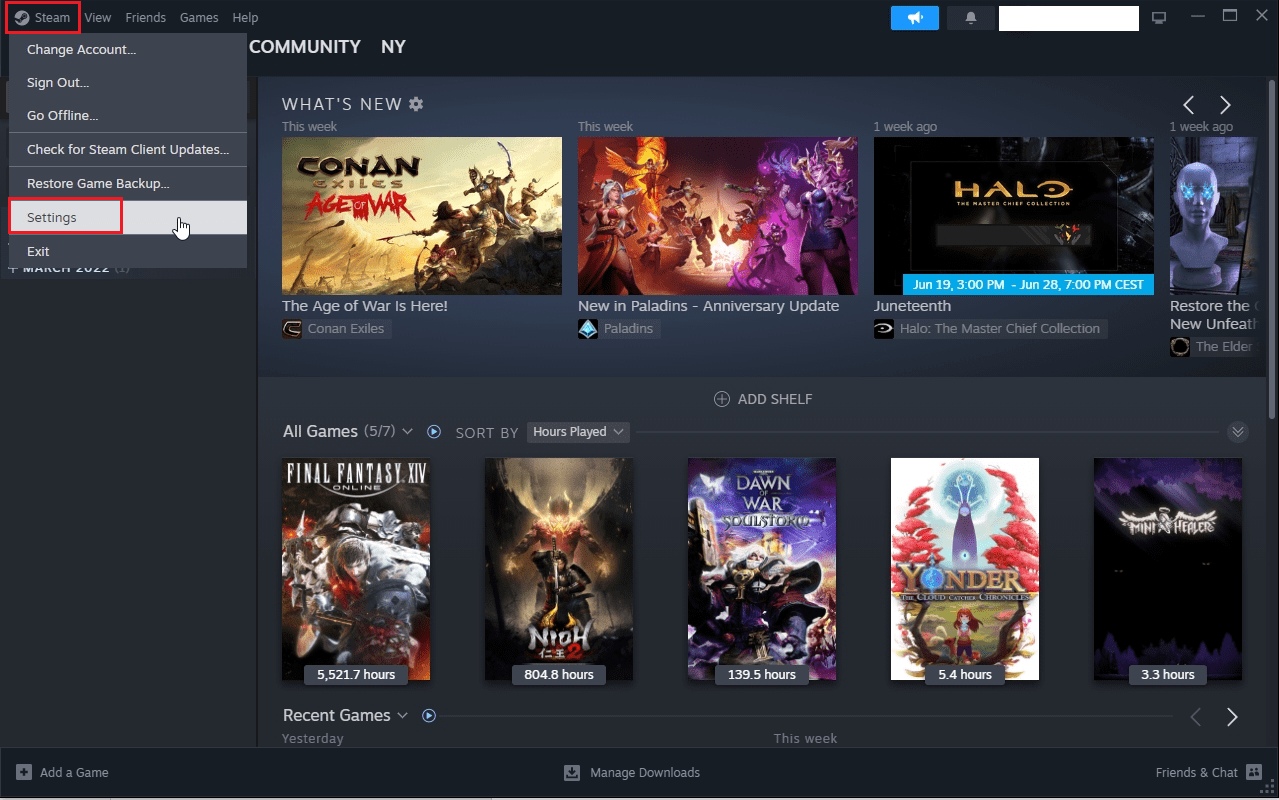Expand the All Games shelf dropdown chevron
The height and width of the screenshot is (800, 1279).
407,432
